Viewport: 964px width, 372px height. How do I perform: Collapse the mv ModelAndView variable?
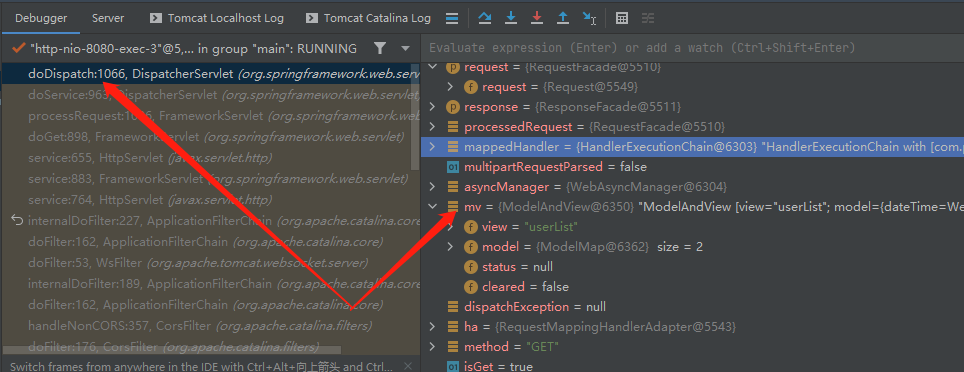(x=433, y=207)
